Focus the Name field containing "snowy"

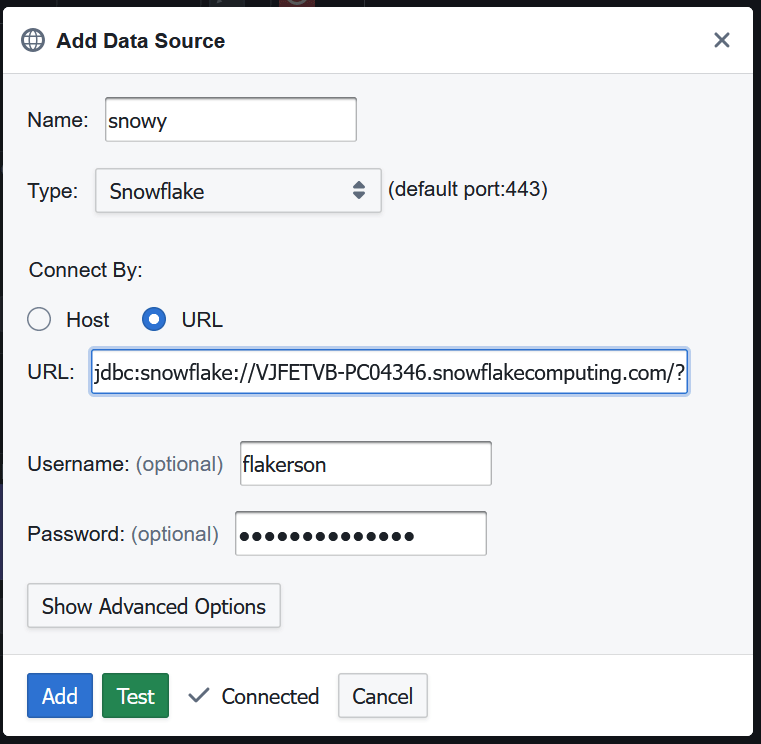[x=228, y=120]
